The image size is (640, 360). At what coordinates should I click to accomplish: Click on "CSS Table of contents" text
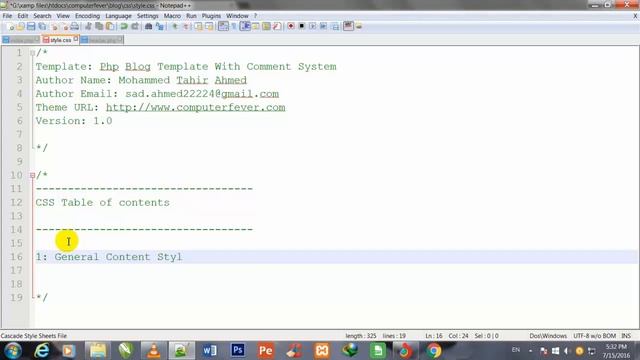click(x=102, y=202)
